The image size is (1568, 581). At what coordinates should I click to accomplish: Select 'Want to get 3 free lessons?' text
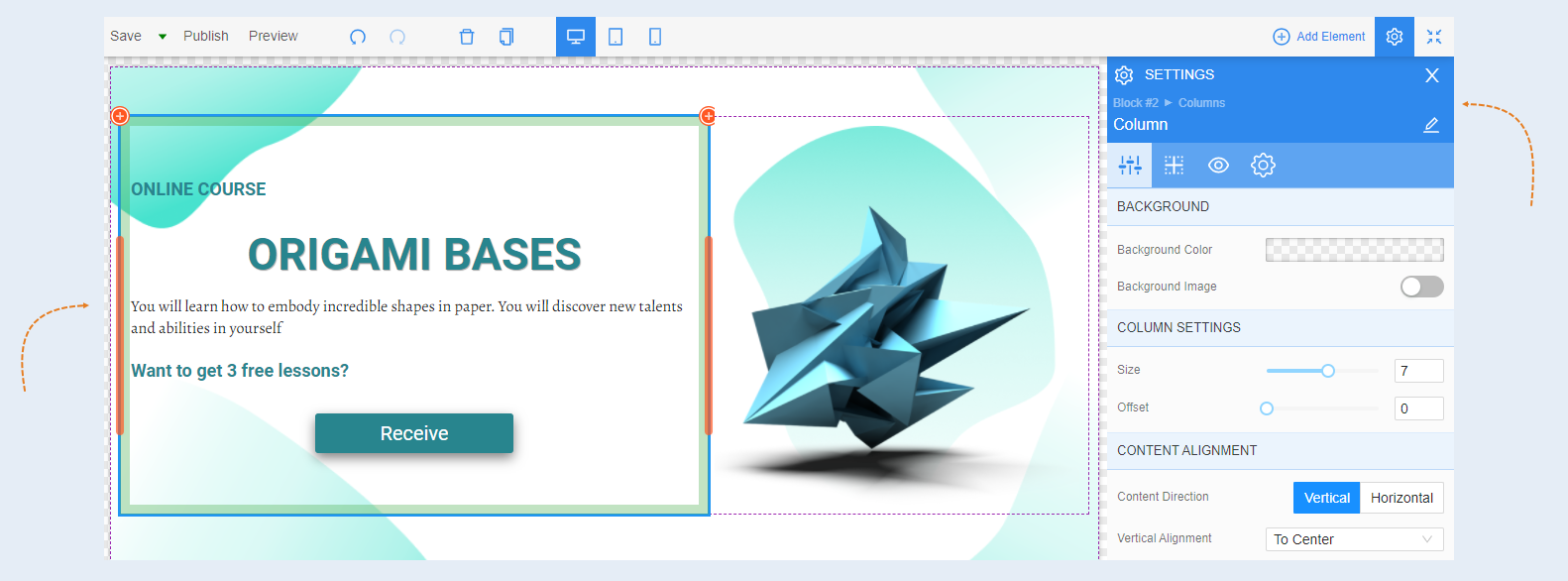(240, 371)
